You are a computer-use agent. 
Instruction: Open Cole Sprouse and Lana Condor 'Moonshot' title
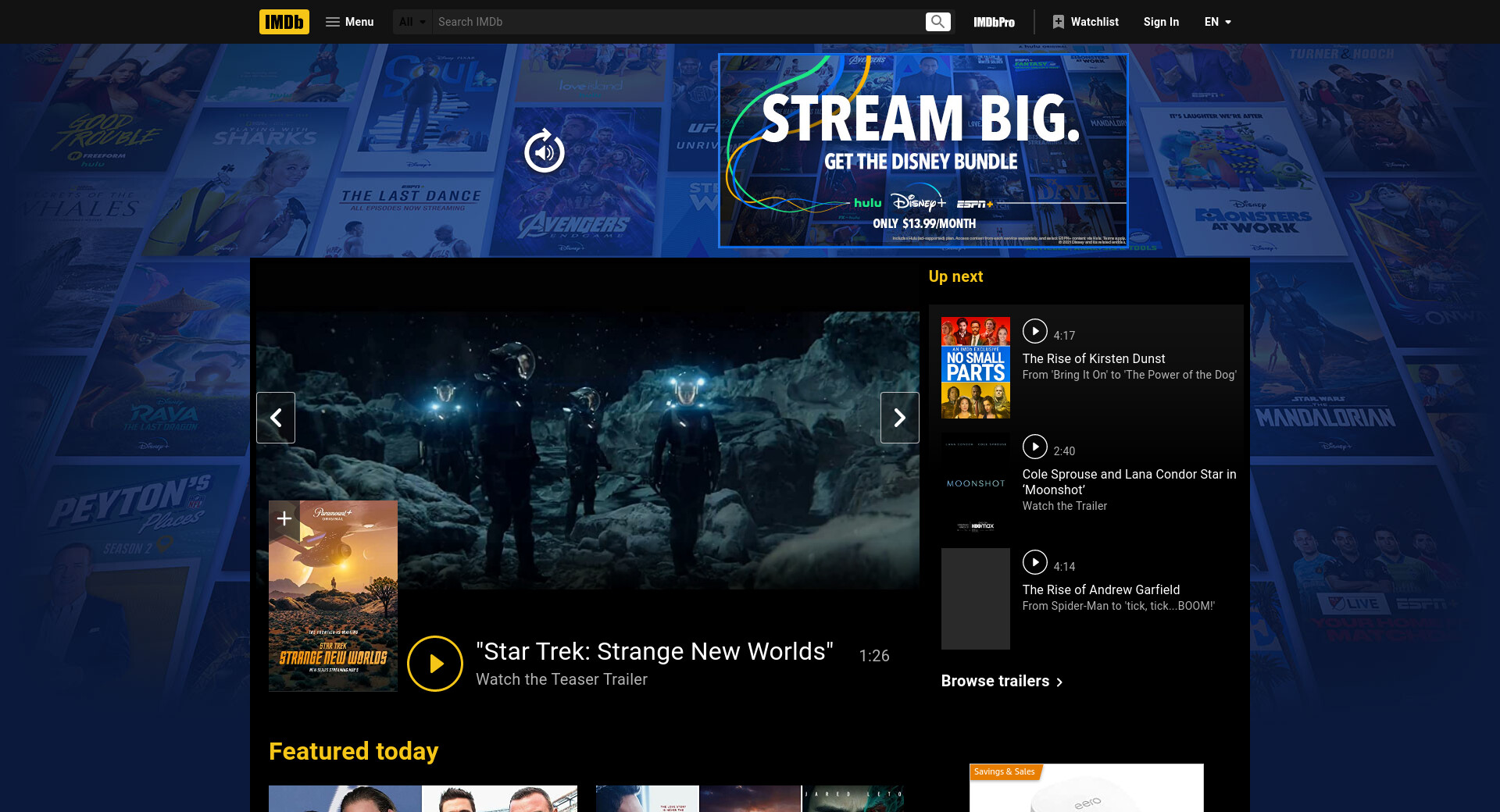(1130, 482)
